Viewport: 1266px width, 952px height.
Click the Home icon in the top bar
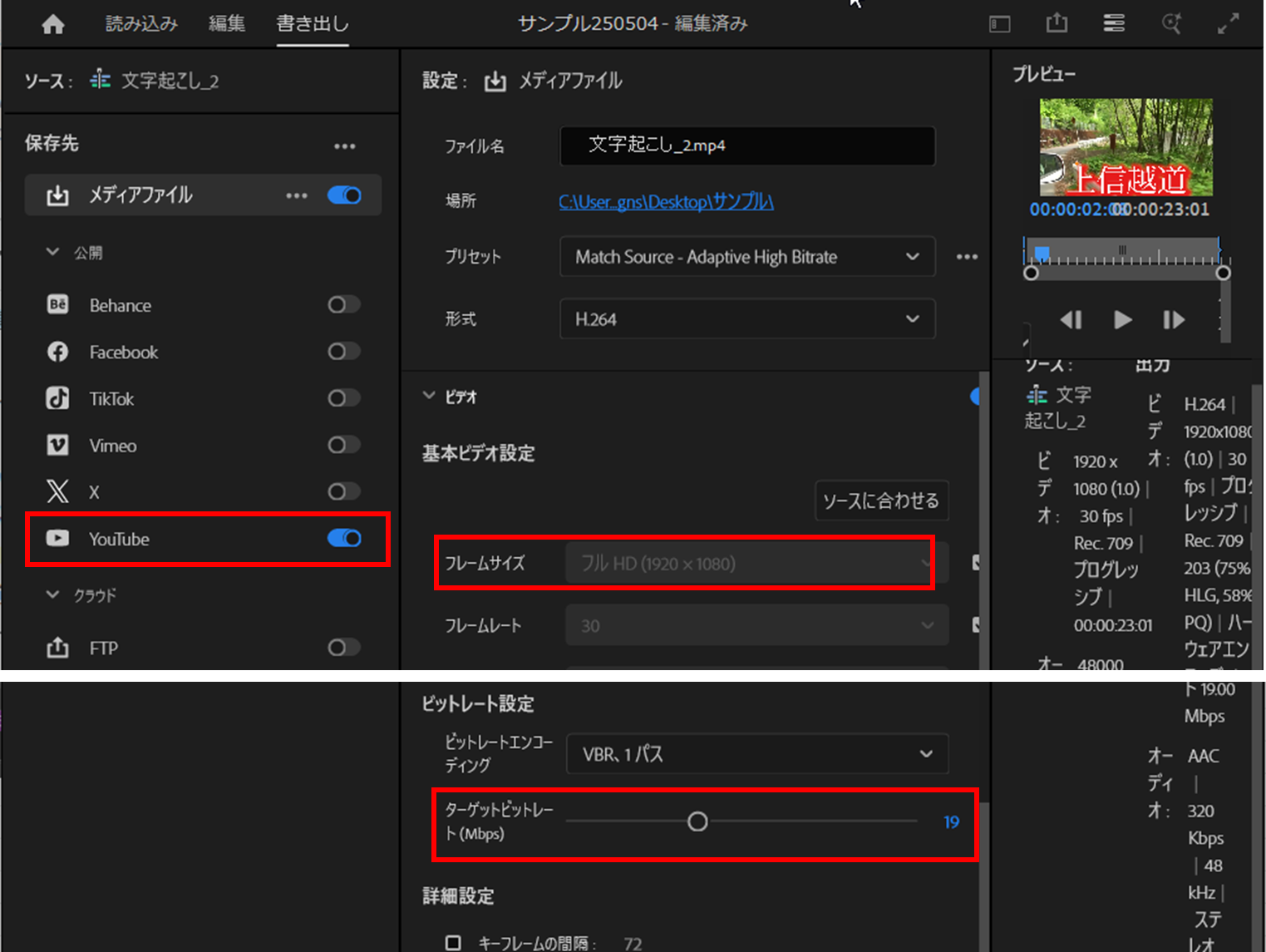click(52, 23)
